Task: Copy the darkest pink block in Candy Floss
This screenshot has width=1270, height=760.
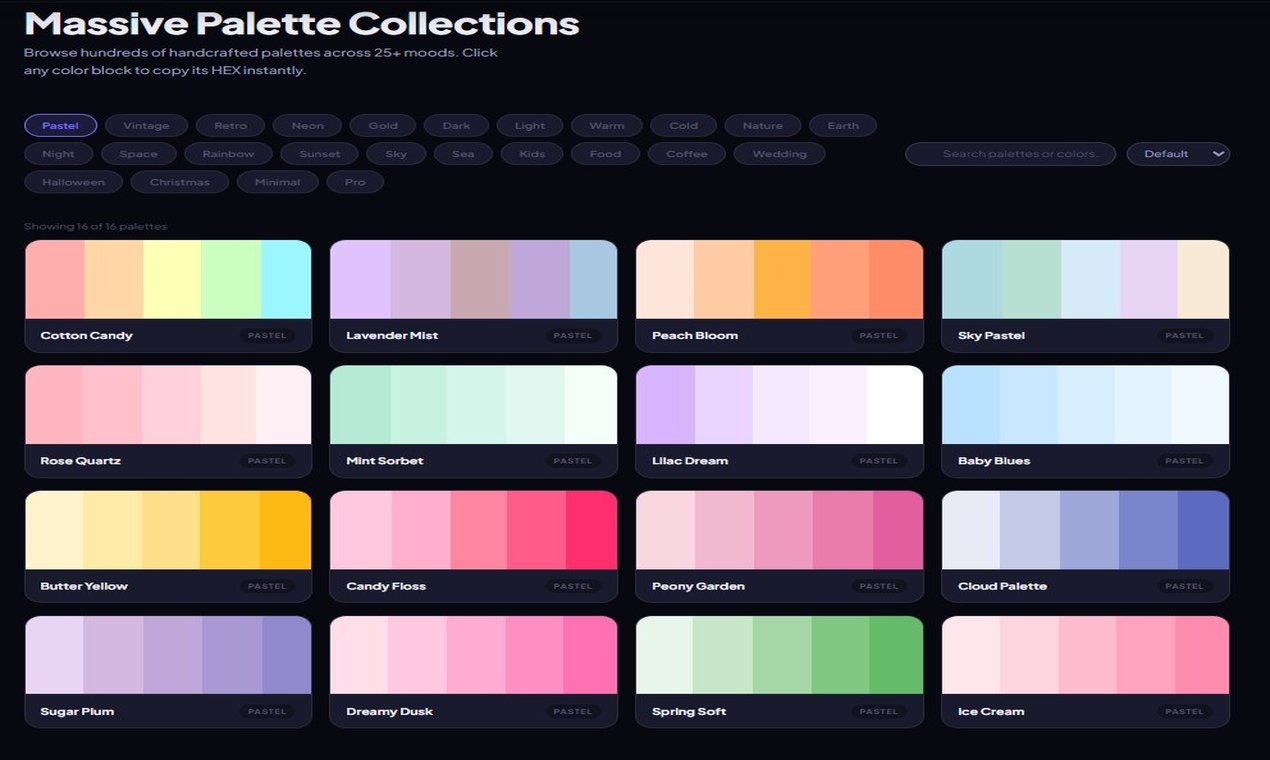Action: 590,528
